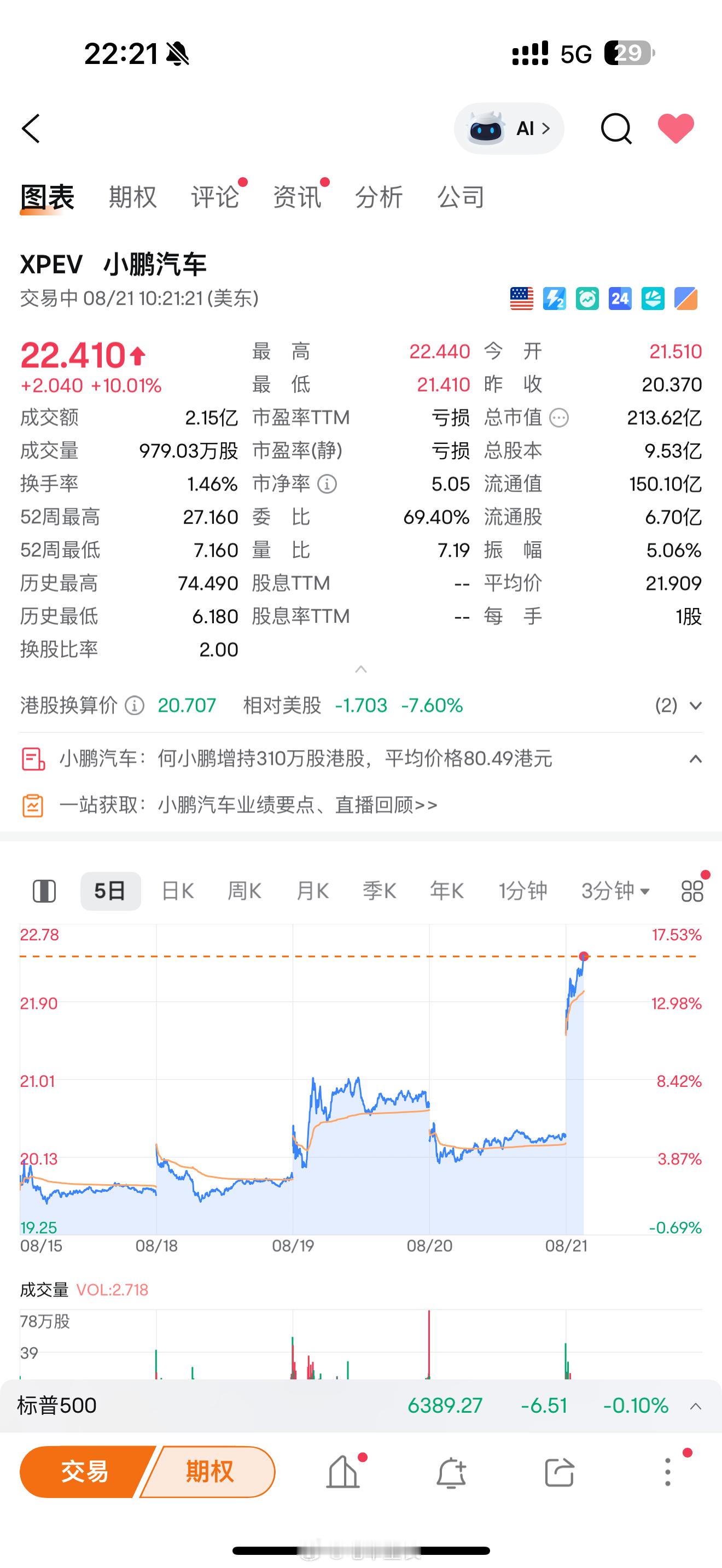The height and width of the screenshot is (1568, 722).
Task: Switch to the 图表 tab
Action: coord(47,197)
